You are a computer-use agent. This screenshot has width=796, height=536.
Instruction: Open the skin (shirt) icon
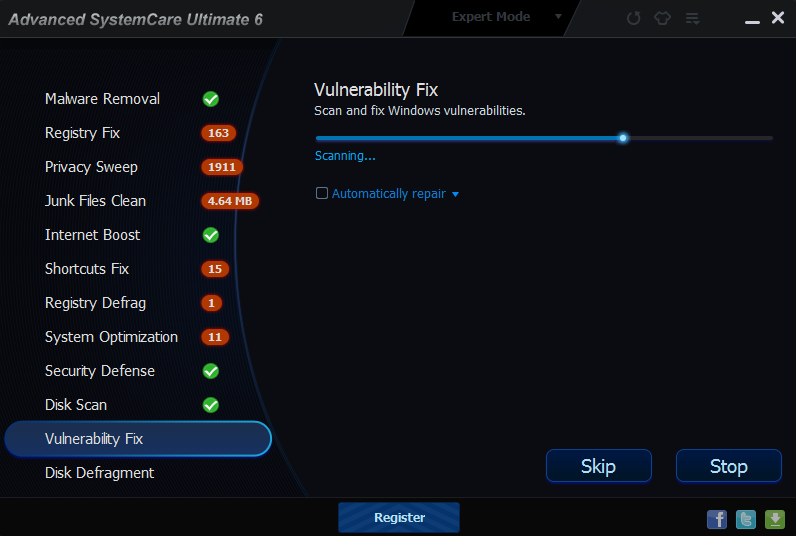click(x=662, y=18)
